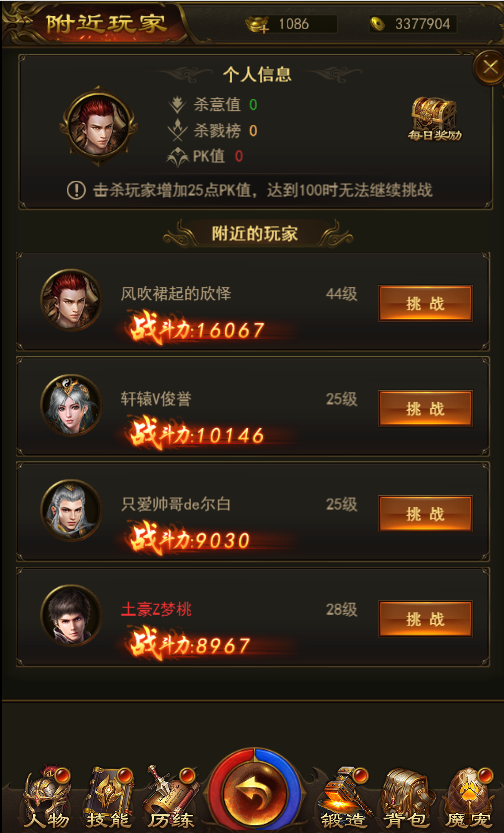The width and height of the screenshot is (504, 833).
Task: Click the coin balance 3377904
Action: [x=422, y=24]
